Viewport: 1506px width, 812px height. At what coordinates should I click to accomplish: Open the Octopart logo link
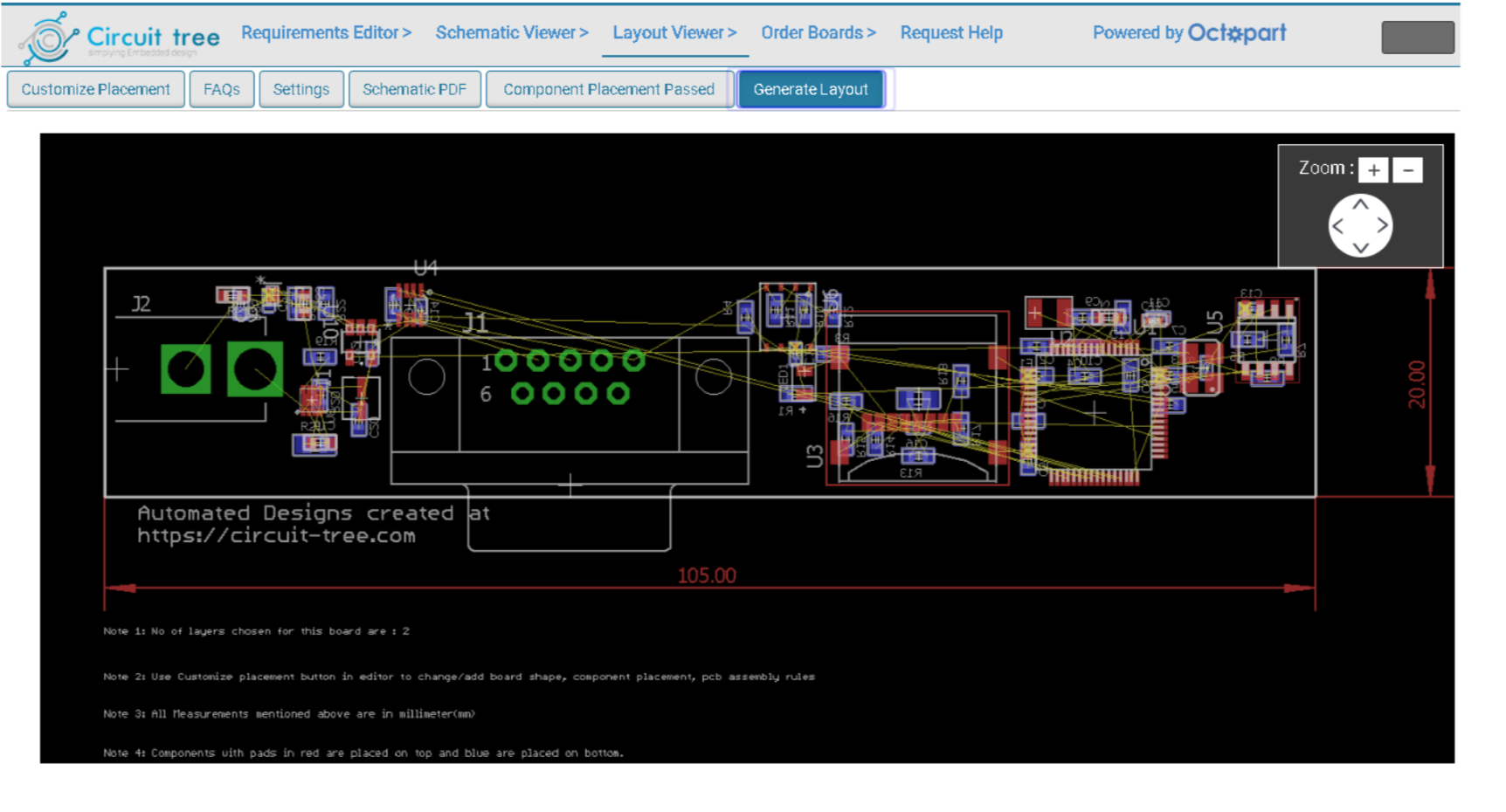[1236, 33]
